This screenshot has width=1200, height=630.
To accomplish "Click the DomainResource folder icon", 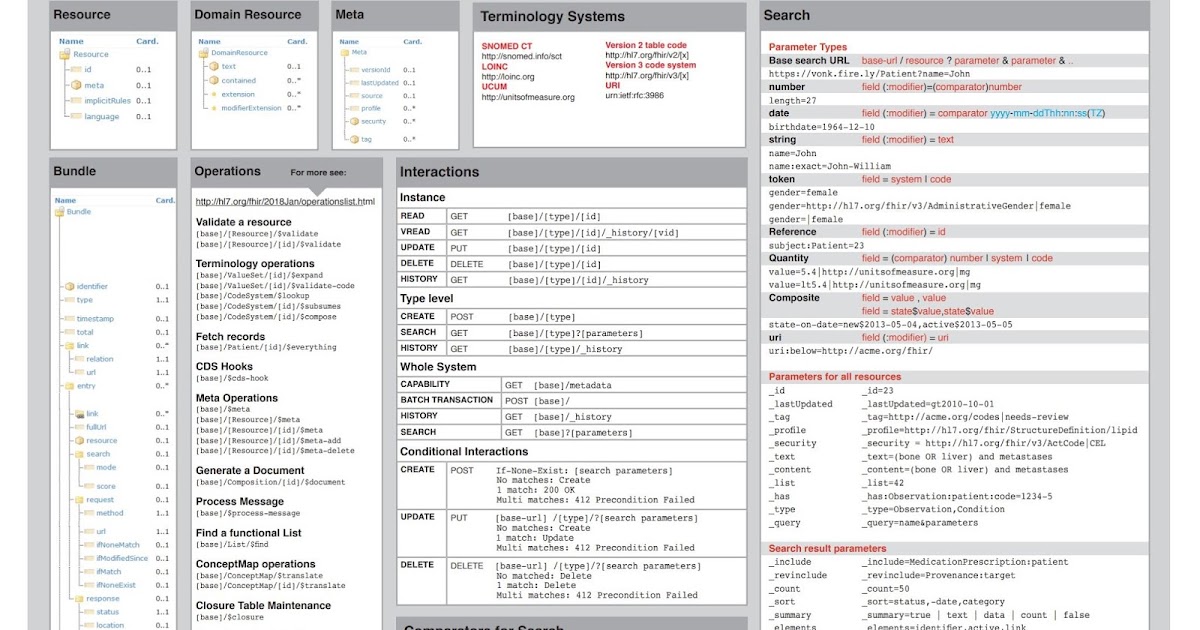I will pos(203,53).
